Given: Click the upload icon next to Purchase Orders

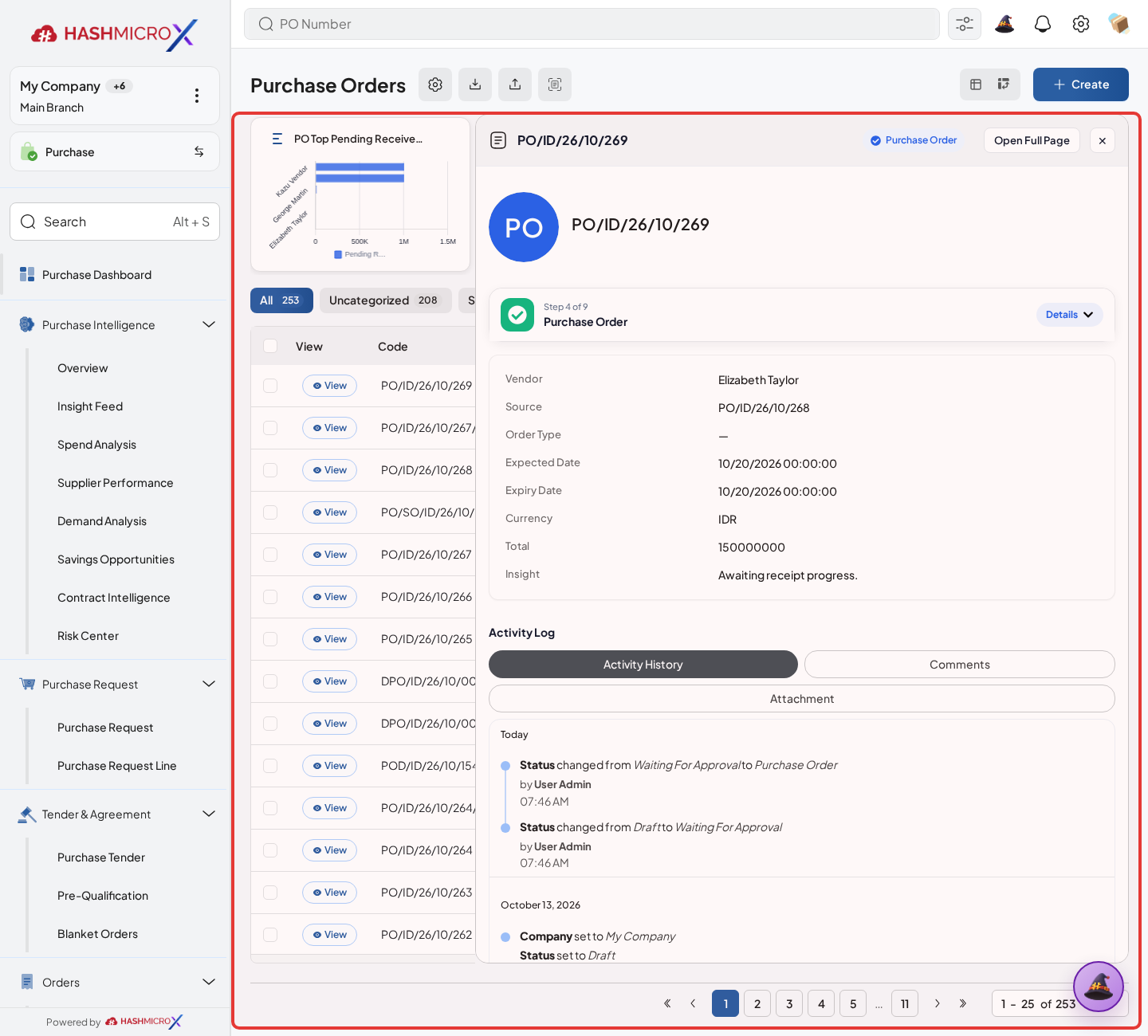Looking at the screenshot, I should (515, 84).
